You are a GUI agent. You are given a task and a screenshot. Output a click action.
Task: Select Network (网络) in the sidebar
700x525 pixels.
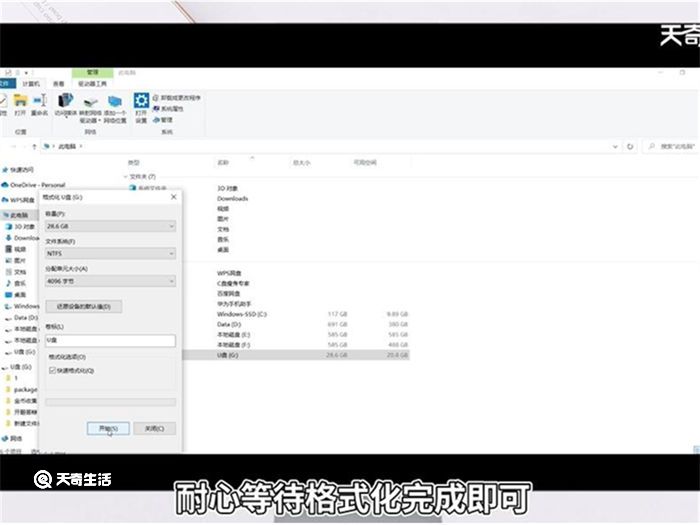click(x=12, y=438)
